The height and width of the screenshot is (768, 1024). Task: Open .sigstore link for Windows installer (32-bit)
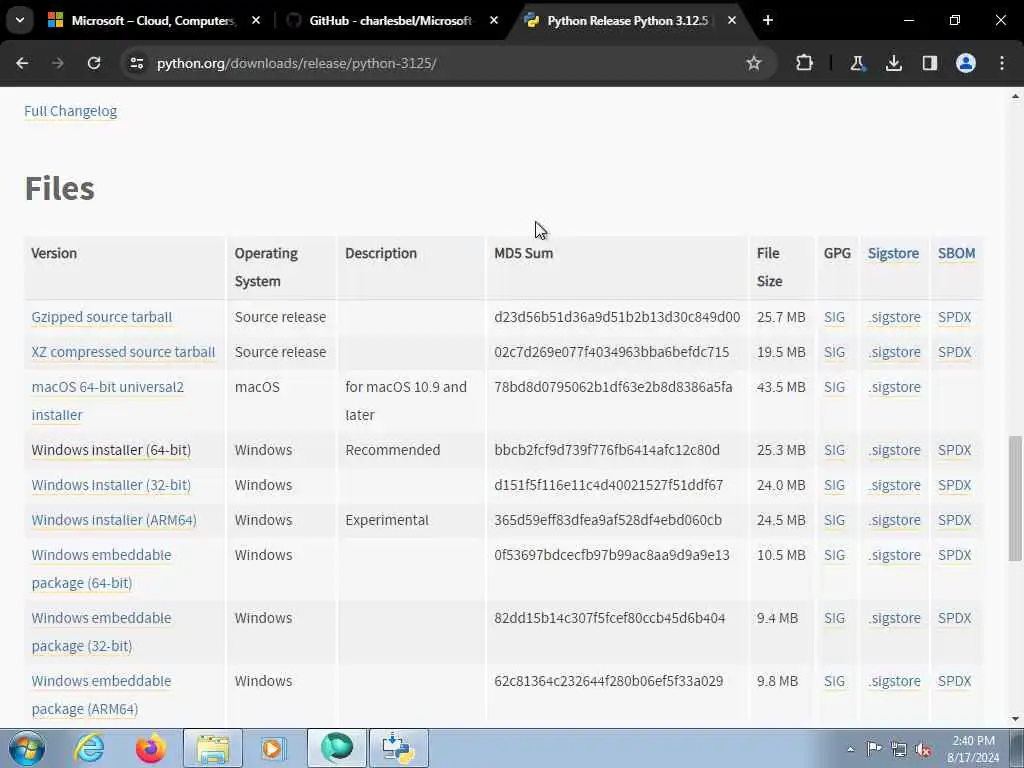(x=894, y=485)
